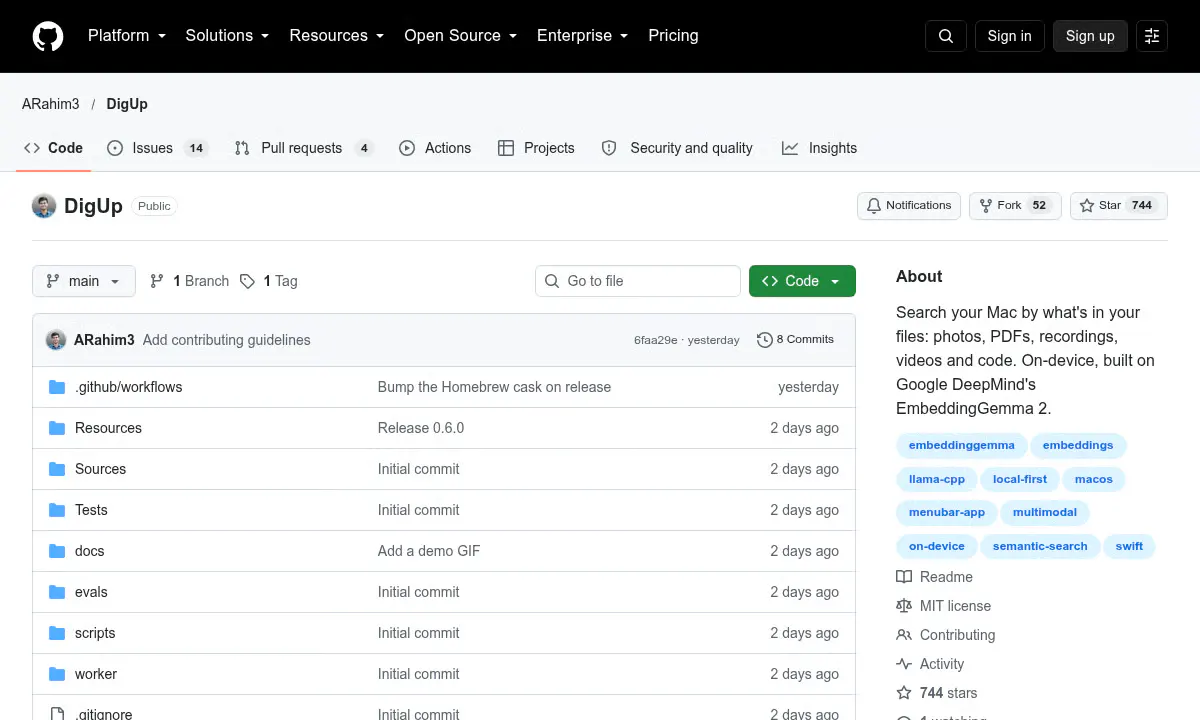Select the local-first topic tag

coord(1020,479)
